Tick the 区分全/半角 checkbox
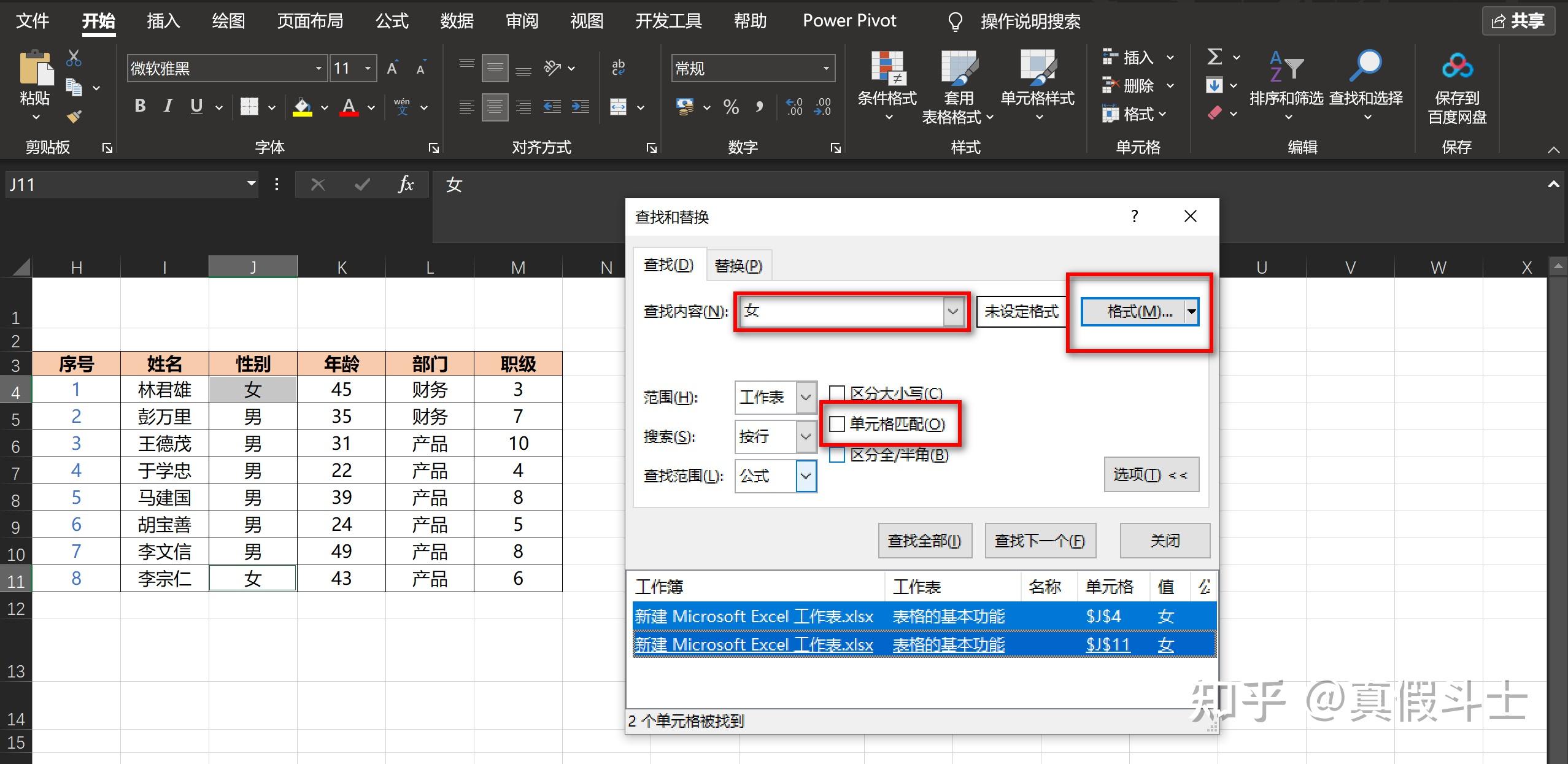The width and height of the screenshot is (1568, 764). tap(837, 455)
